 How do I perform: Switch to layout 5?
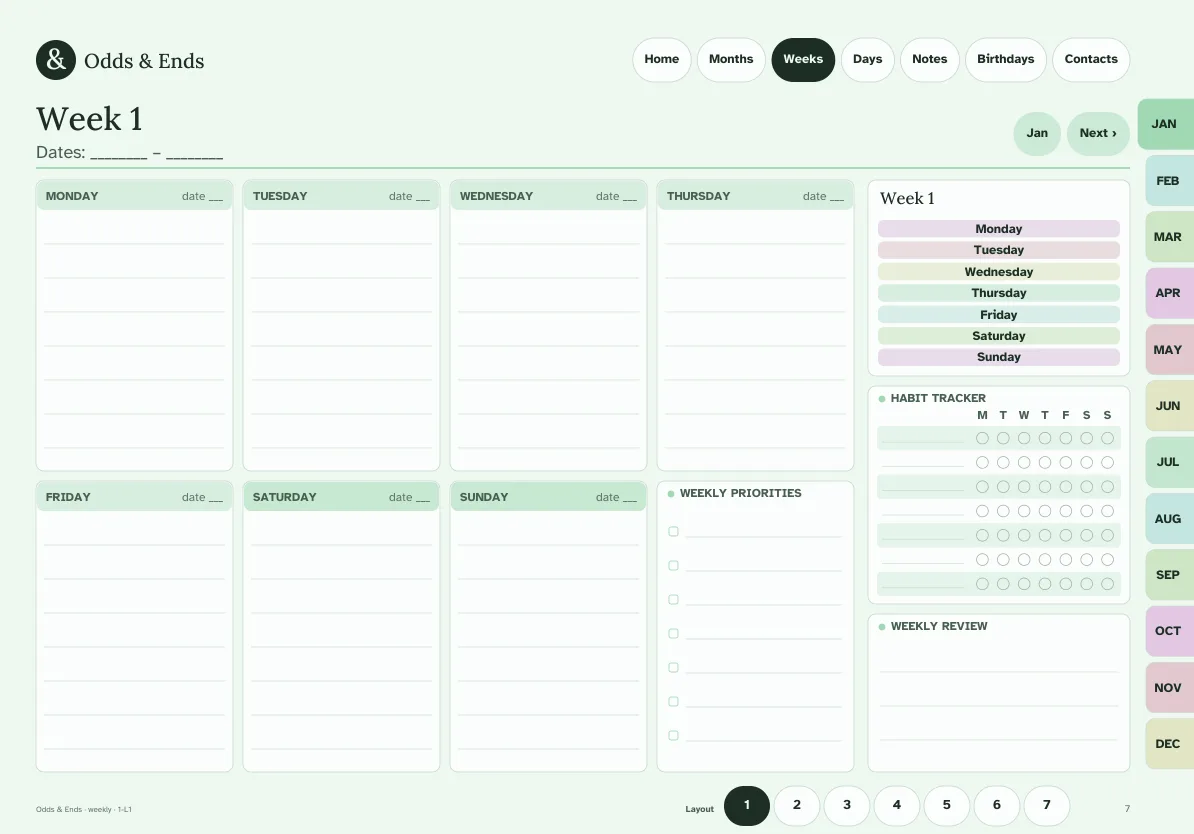pos(947,806)
